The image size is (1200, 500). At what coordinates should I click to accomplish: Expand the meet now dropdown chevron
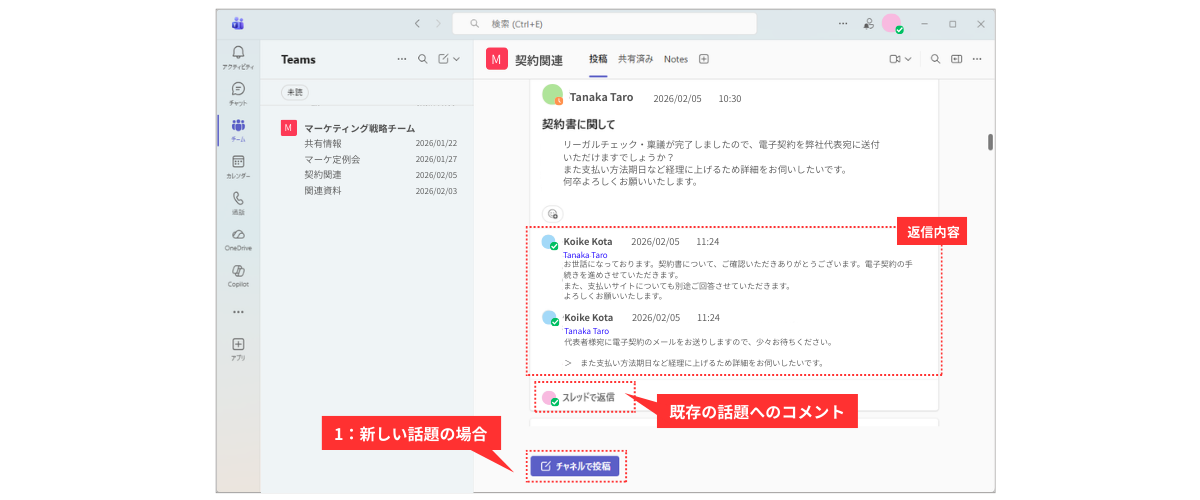coord(909,59)
